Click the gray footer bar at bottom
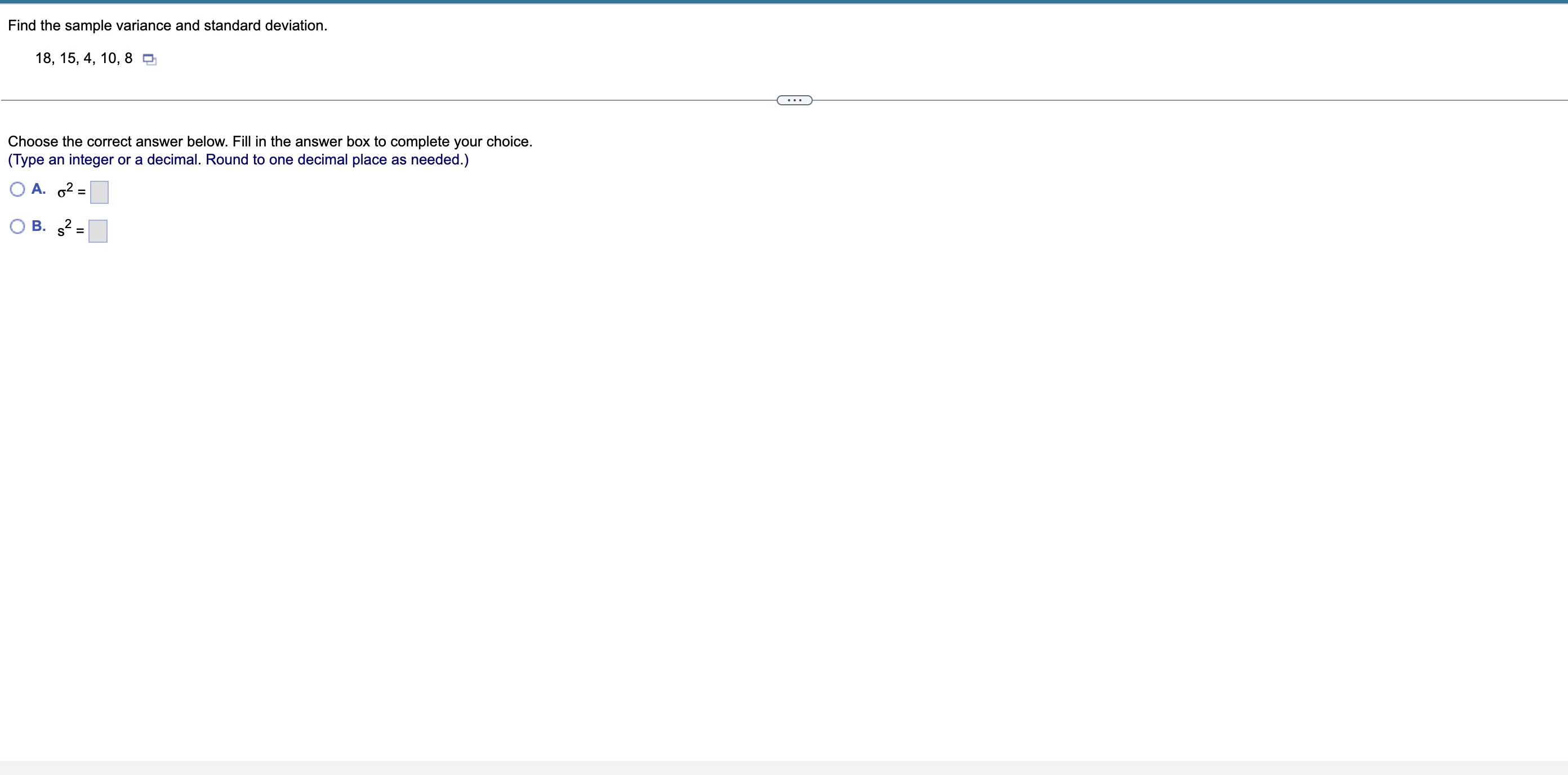 pyautogui.click(x=784, y=768)
